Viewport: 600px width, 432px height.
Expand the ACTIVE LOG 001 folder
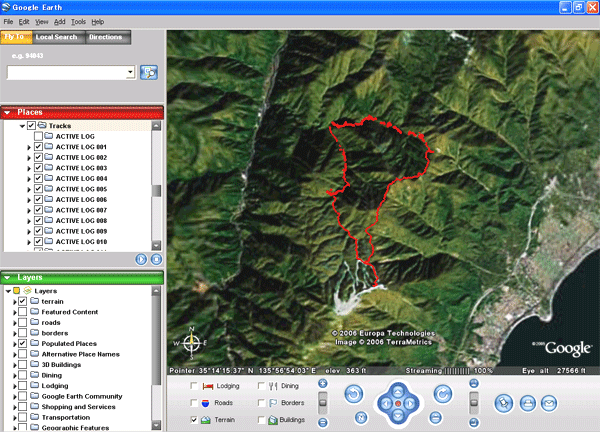(29, 147)
